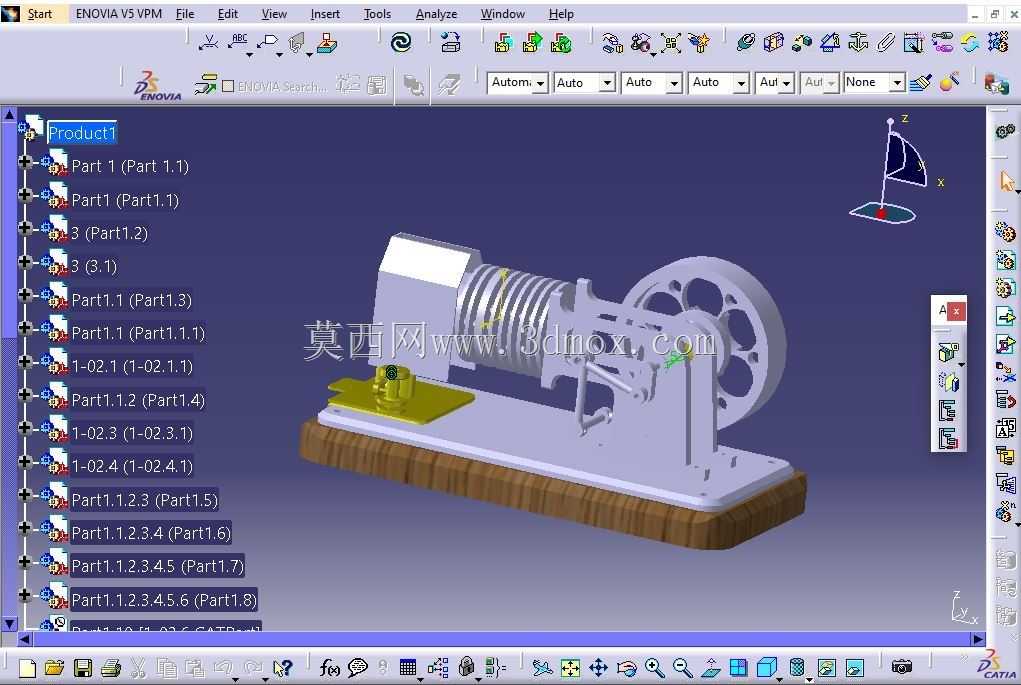Open the Insert menu
The height and width of the screenshot is (685, 1021).
[x=325, y=14]
